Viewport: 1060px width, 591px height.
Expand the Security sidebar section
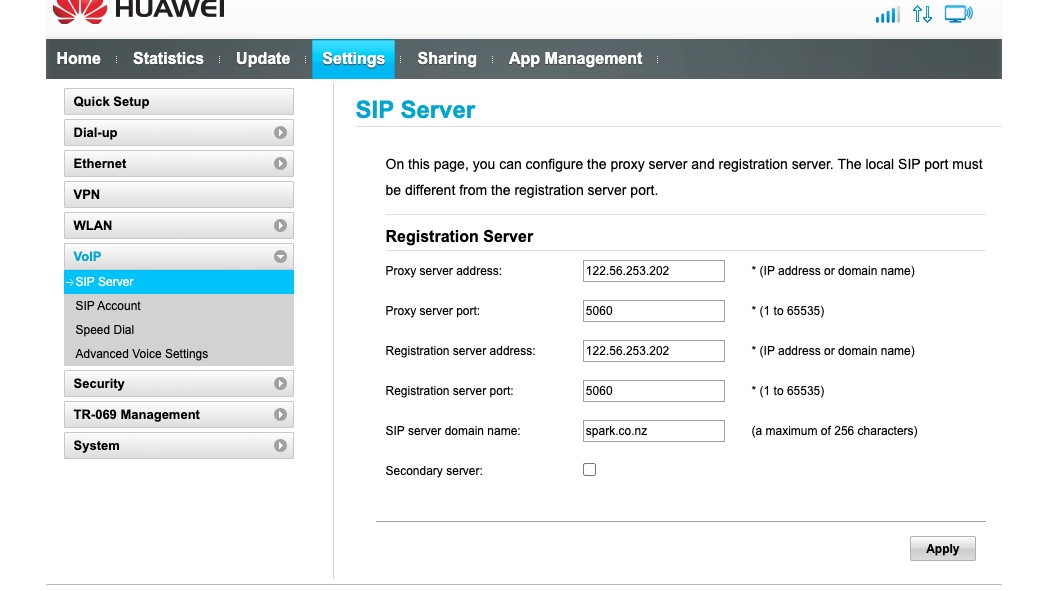178,384
